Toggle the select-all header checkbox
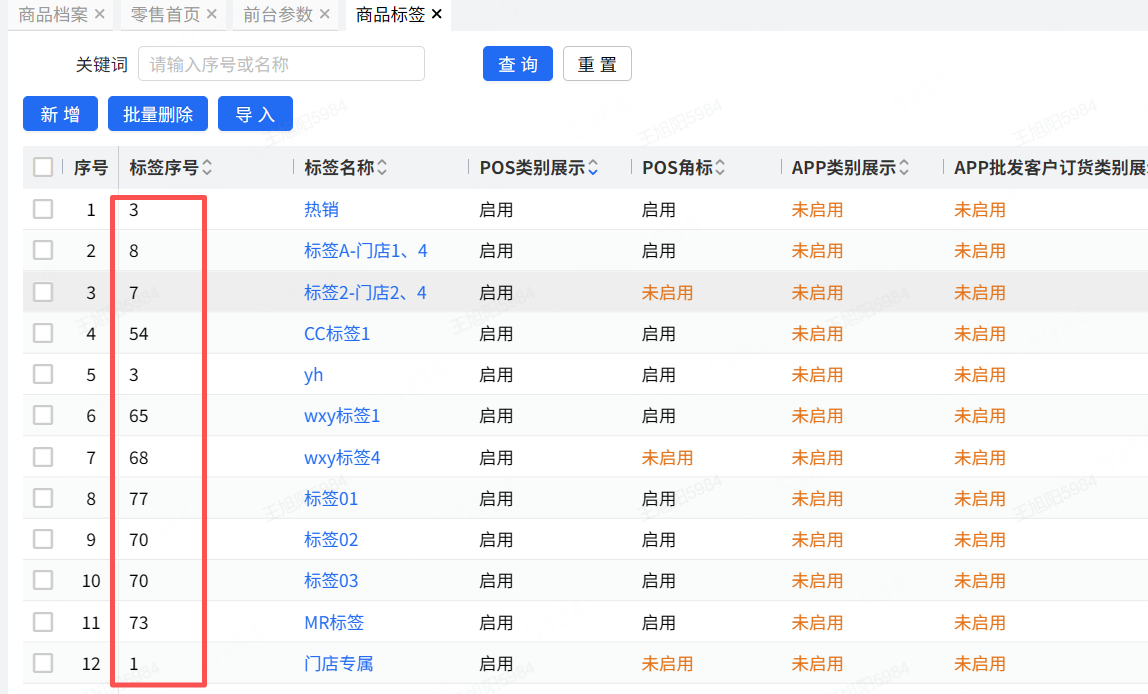Viewport: 1148px width, 694px height. pyautogui.click(x=43, y=168)
